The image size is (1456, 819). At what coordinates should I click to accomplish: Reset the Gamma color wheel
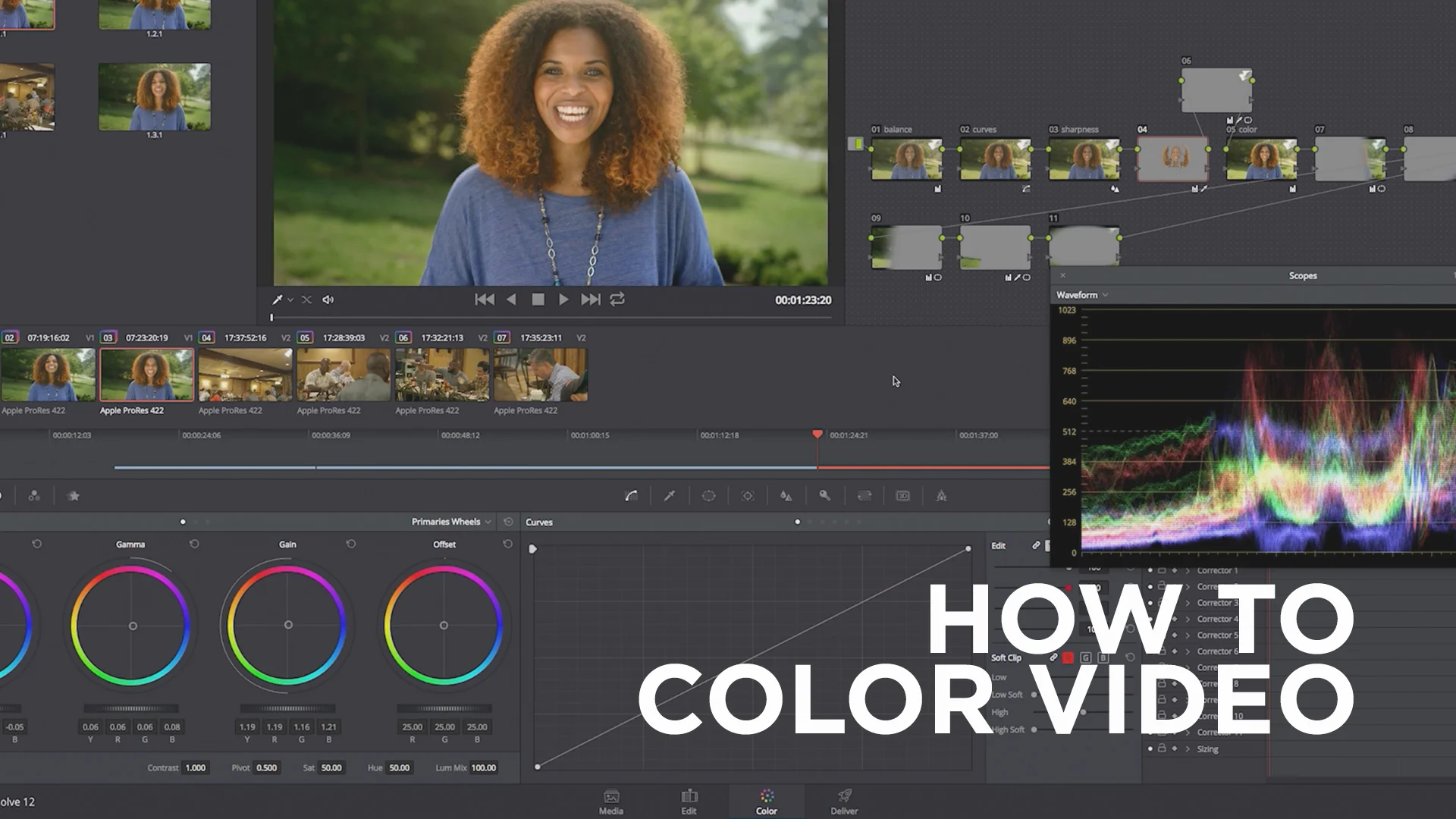[x=194, y=544]
